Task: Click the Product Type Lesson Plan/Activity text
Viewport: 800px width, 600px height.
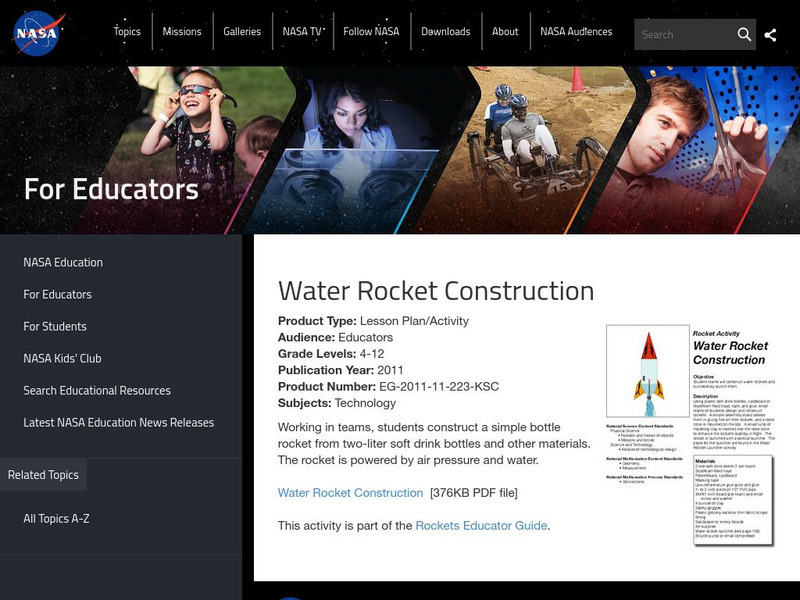Action: tap(373, 321)
